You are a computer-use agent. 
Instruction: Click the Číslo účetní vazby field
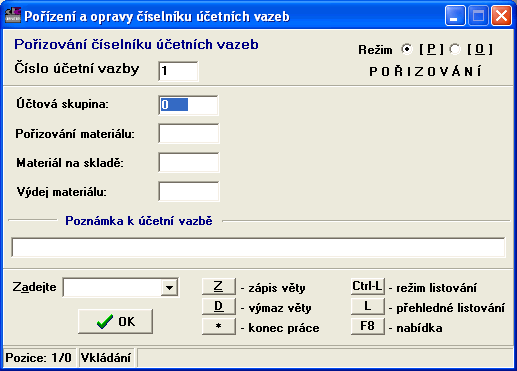178,71
